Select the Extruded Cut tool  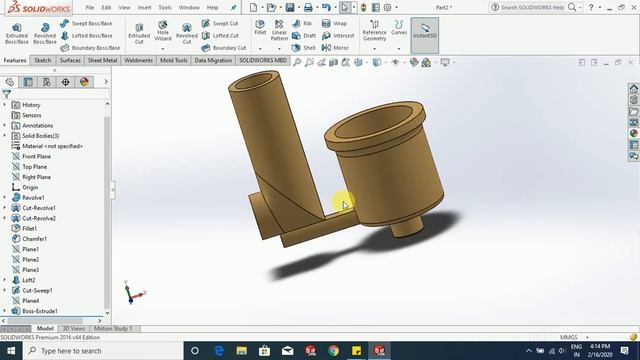tap(139, 33)
